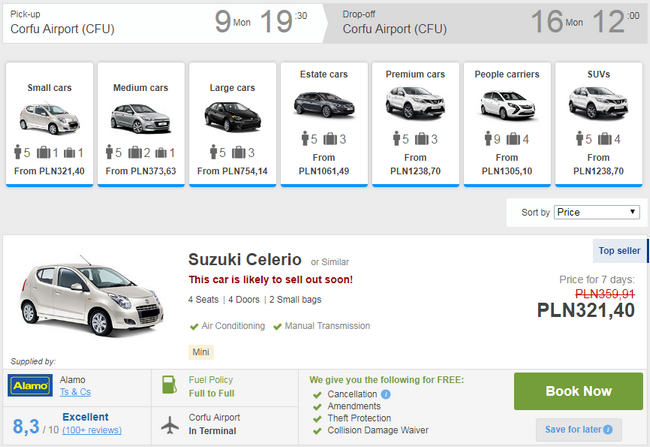Click the Save for later button
The image size is (650, 447).
(579, 430)
